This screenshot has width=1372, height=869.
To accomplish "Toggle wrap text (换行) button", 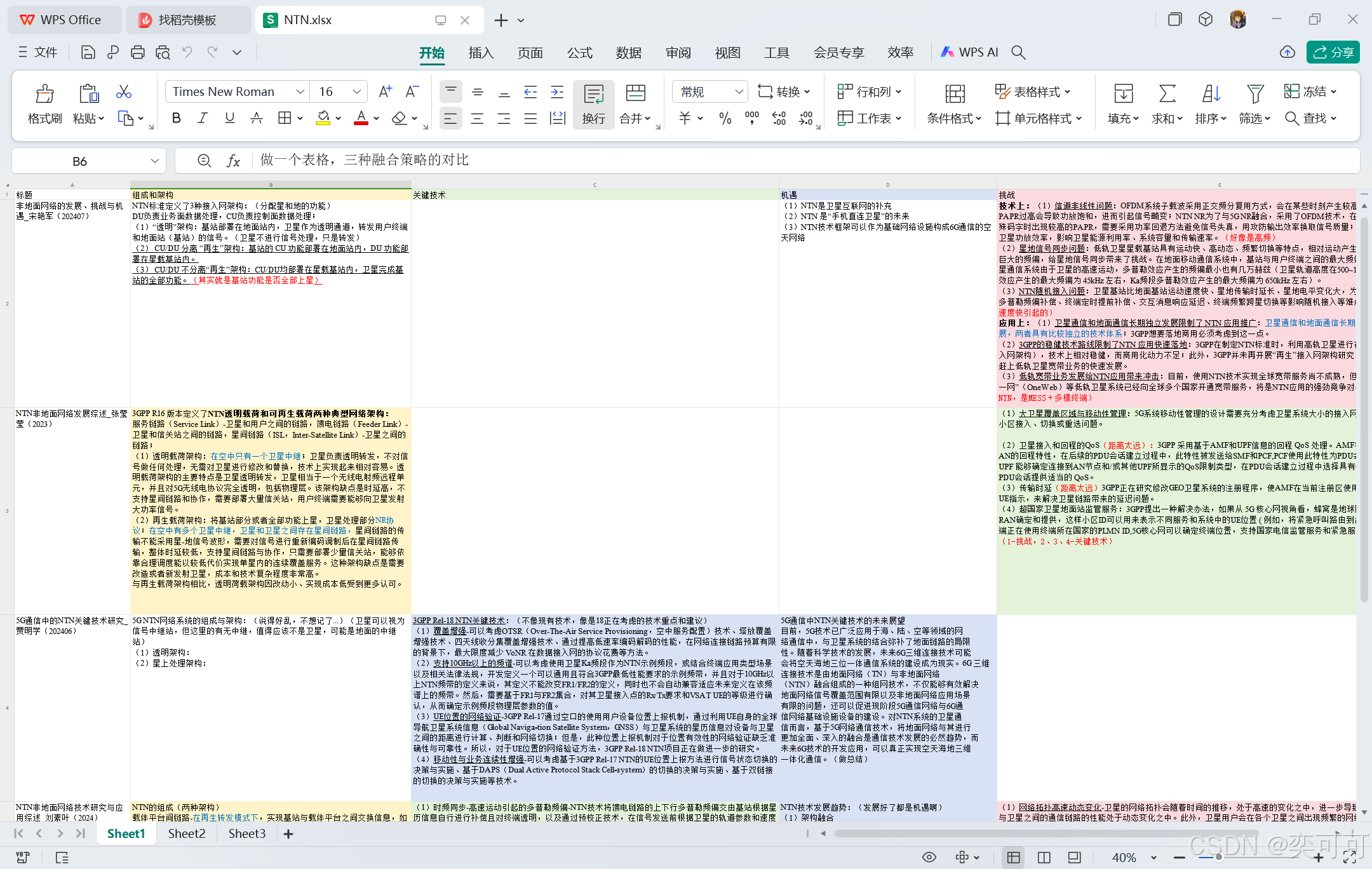I will point(593,104).
